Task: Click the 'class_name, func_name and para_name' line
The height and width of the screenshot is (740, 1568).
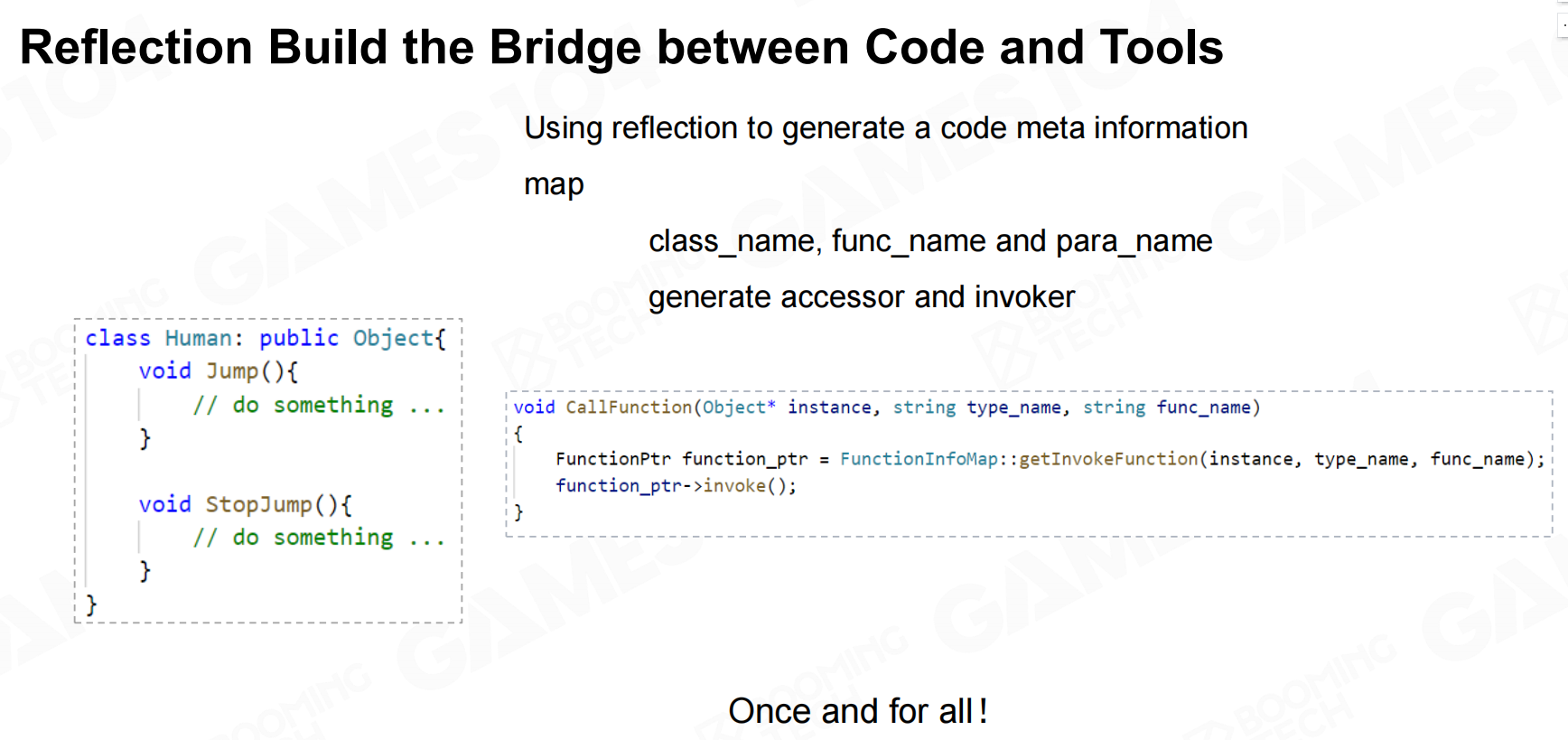Action: coord(930,241)
